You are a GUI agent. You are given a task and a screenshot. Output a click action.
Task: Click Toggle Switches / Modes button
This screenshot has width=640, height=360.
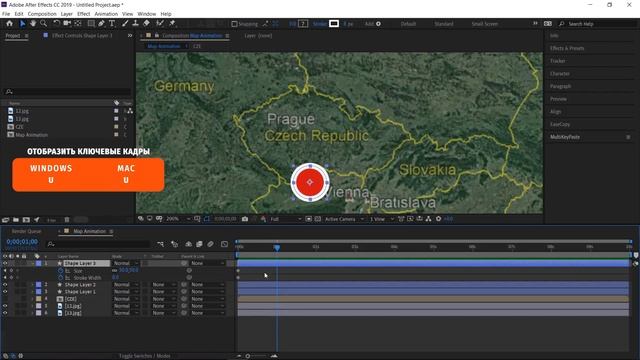pyautogui.click(x=144, y=356)
